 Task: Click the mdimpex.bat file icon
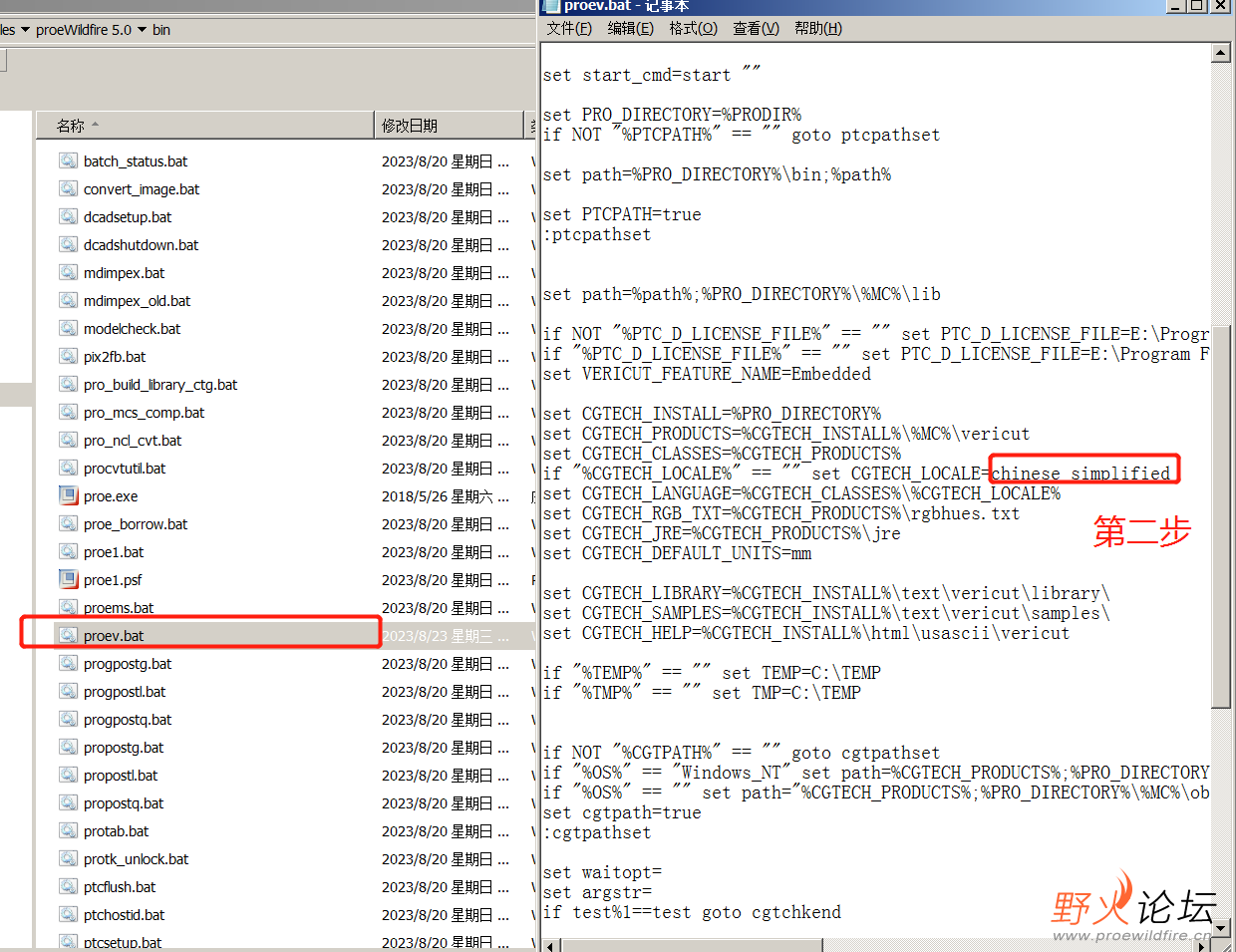[68, 272]
